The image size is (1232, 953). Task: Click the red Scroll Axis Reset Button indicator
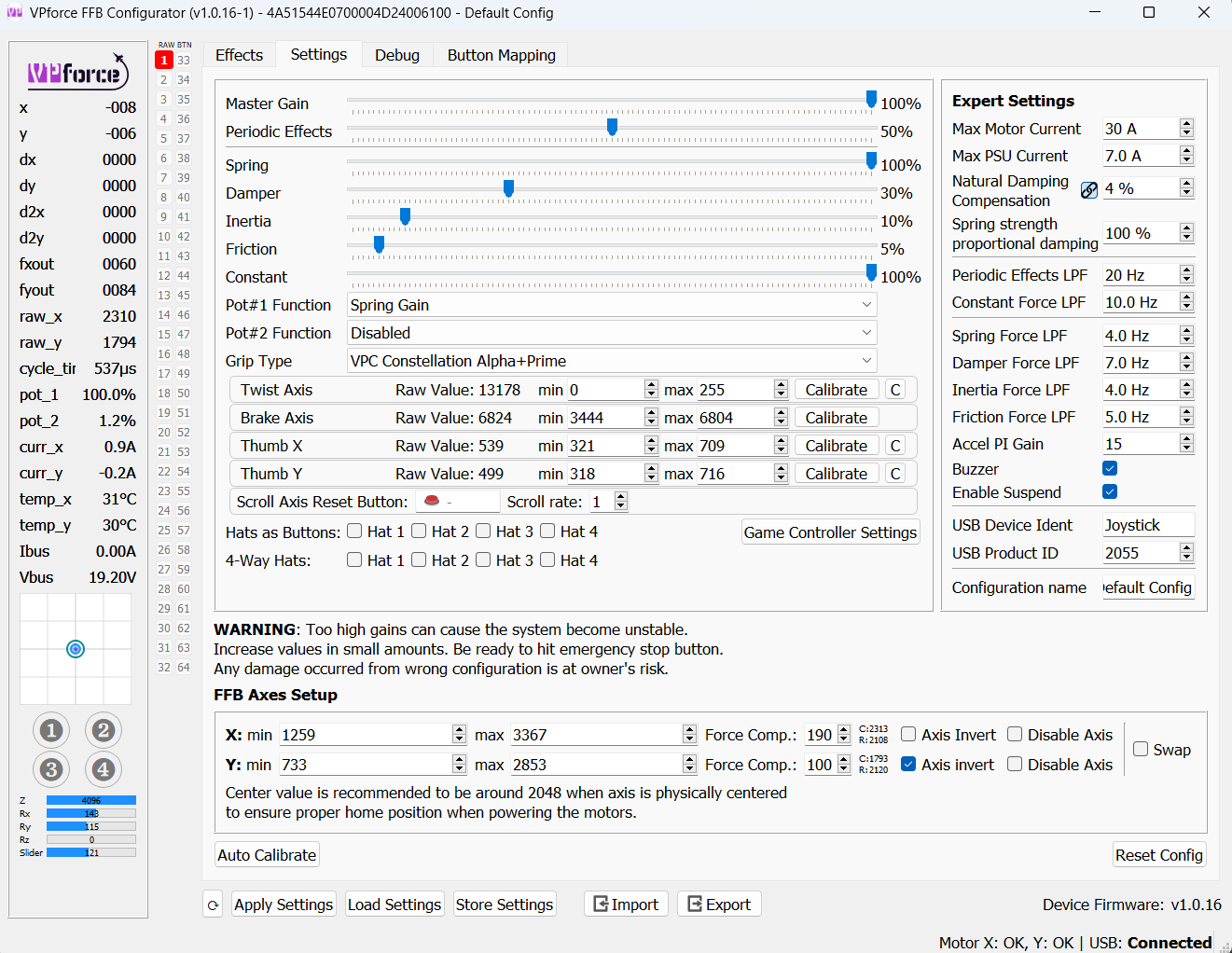pos(432,502)
